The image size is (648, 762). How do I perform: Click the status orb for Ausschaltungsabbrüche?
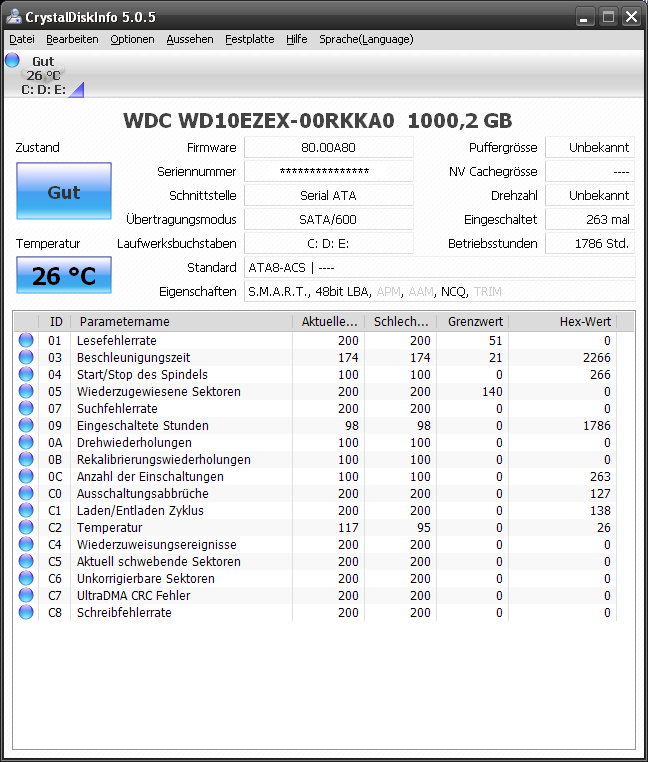(26, 493)
